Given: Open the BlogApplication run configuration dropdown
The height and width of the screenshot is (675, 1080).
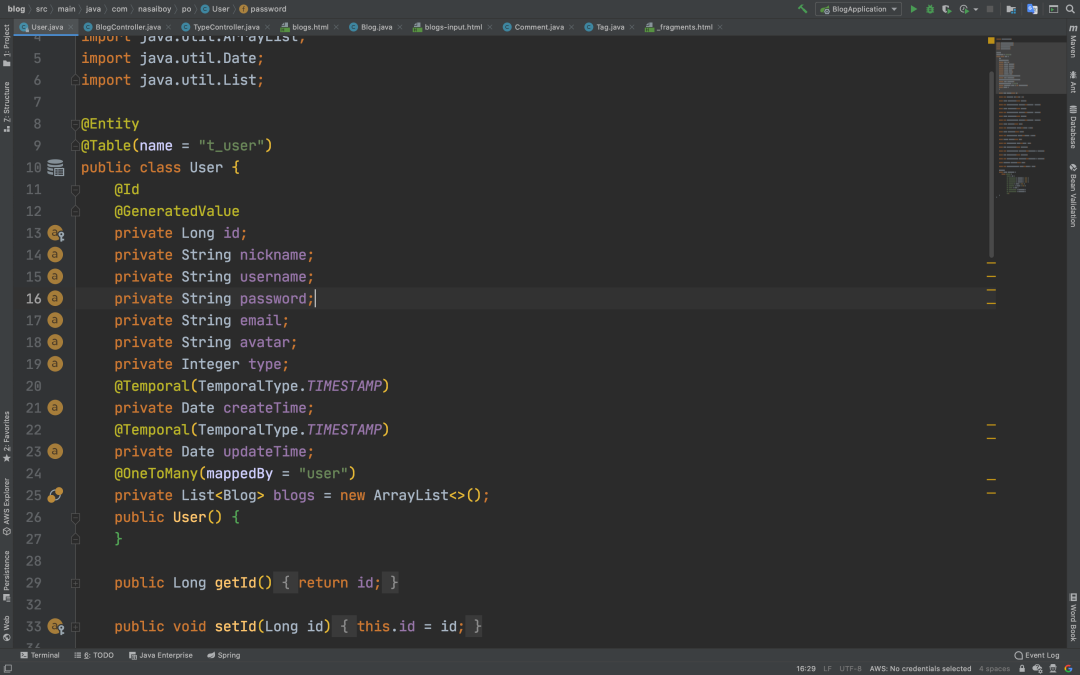Looking at the screenshot, I should [x=856, y=8].
